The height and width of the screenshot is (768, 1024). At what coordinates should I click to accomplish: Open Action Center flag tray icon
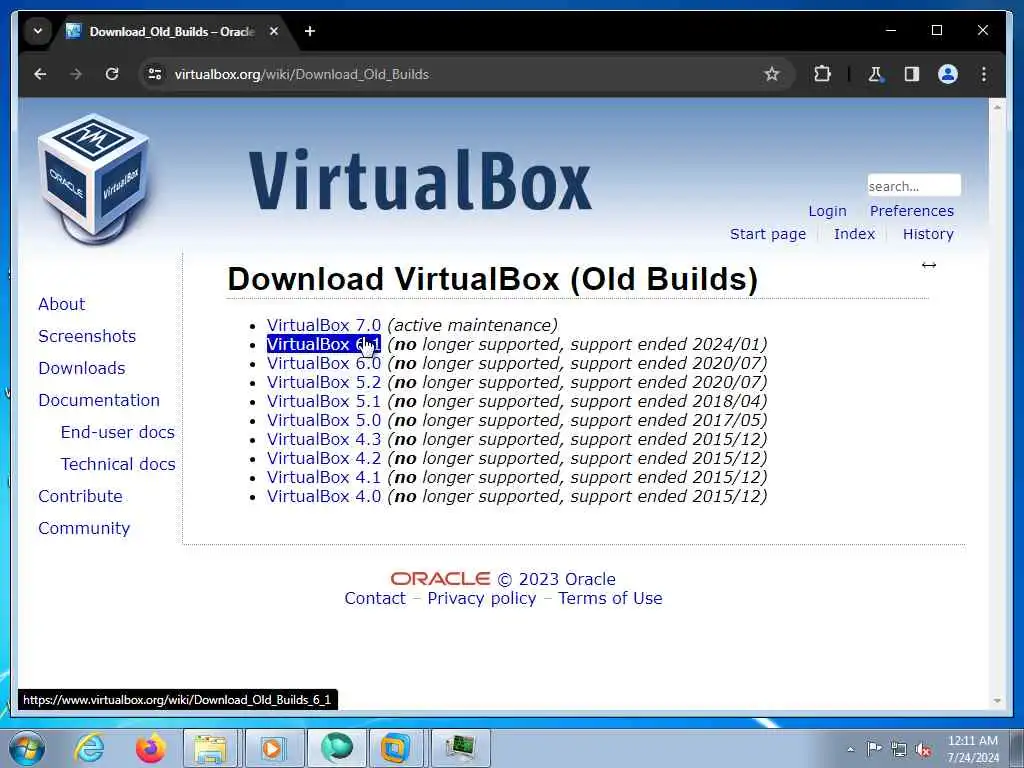coord(874,748)
